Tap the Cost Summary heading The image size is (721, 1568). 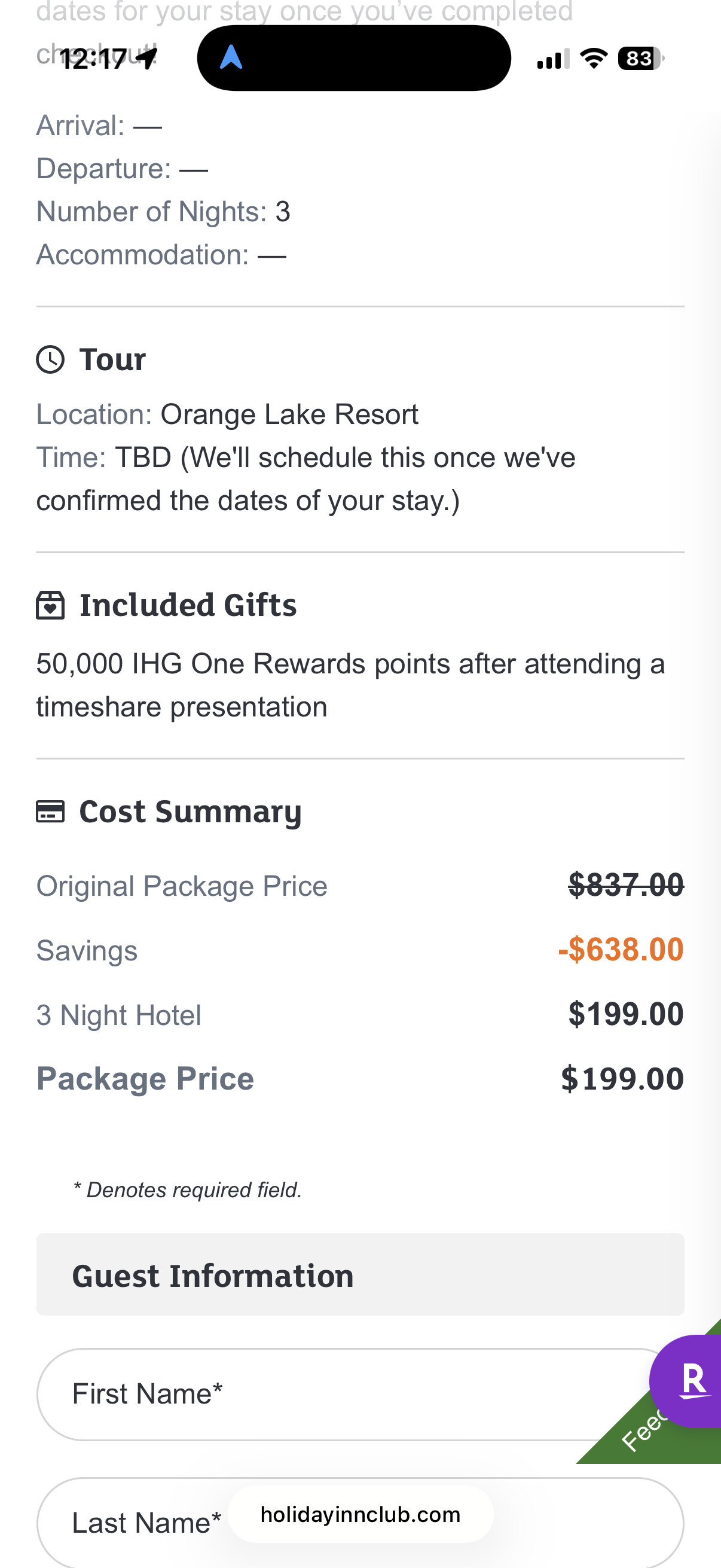[190, 812]
